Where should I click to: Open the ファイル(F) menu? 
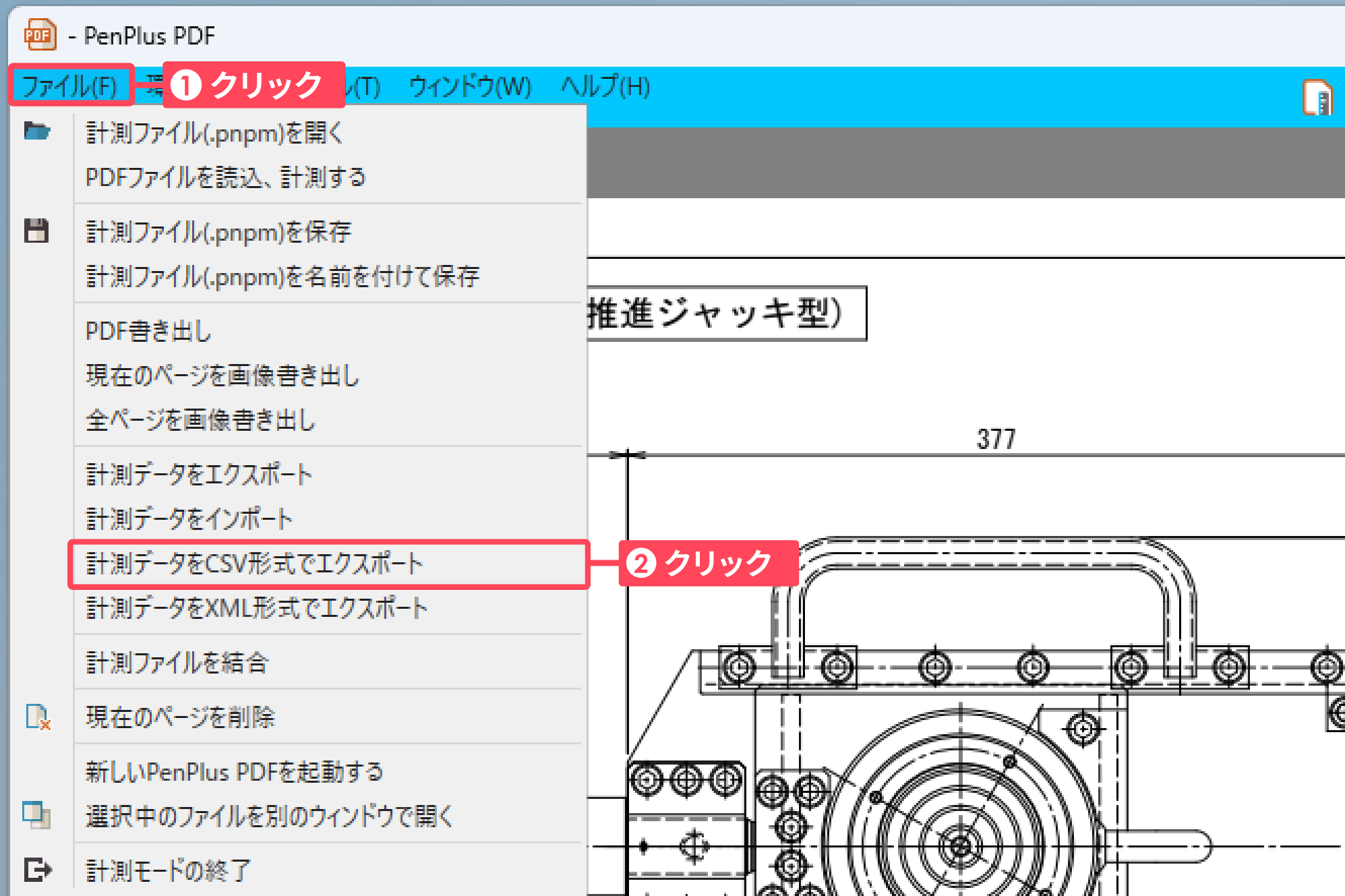(70, 86)
